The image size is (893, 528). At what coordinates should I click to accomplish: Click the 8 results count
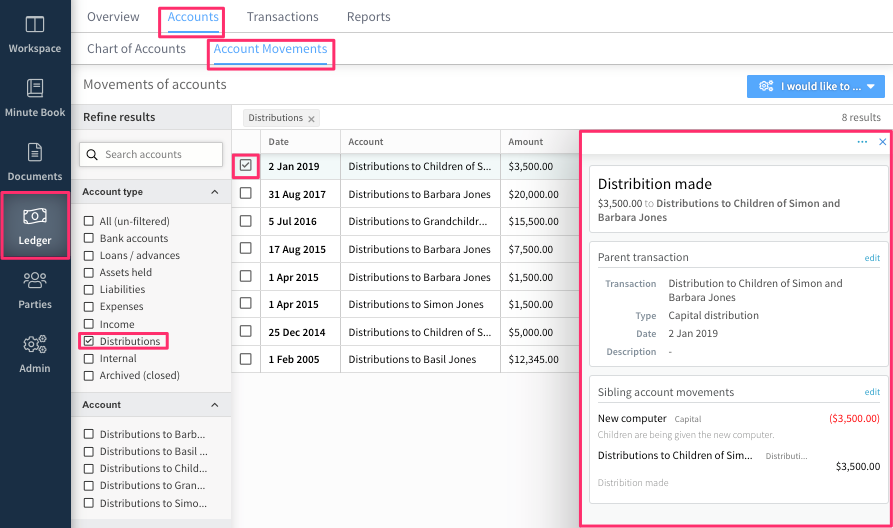pos(861,117)
